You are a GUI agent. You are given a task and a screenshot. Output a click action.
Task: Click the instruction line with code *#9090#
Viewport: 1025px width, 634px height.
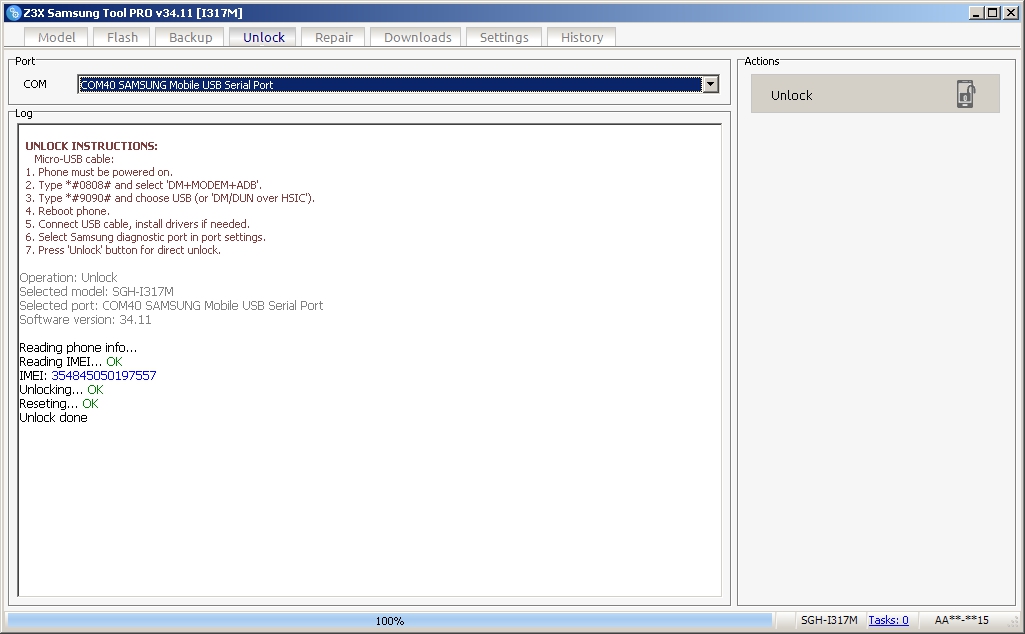170,198
